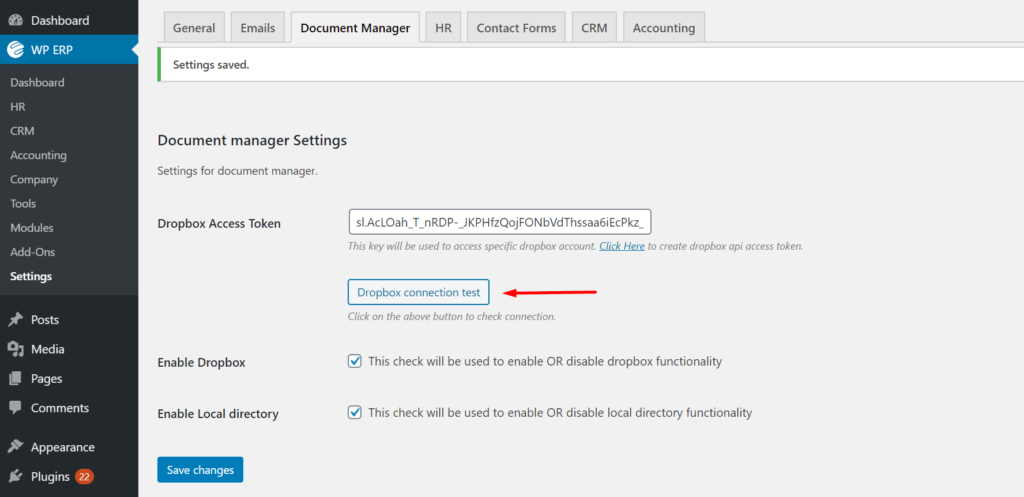Open the Tools submenu item
Viewport: 1024px width, 497px height.
23,204
